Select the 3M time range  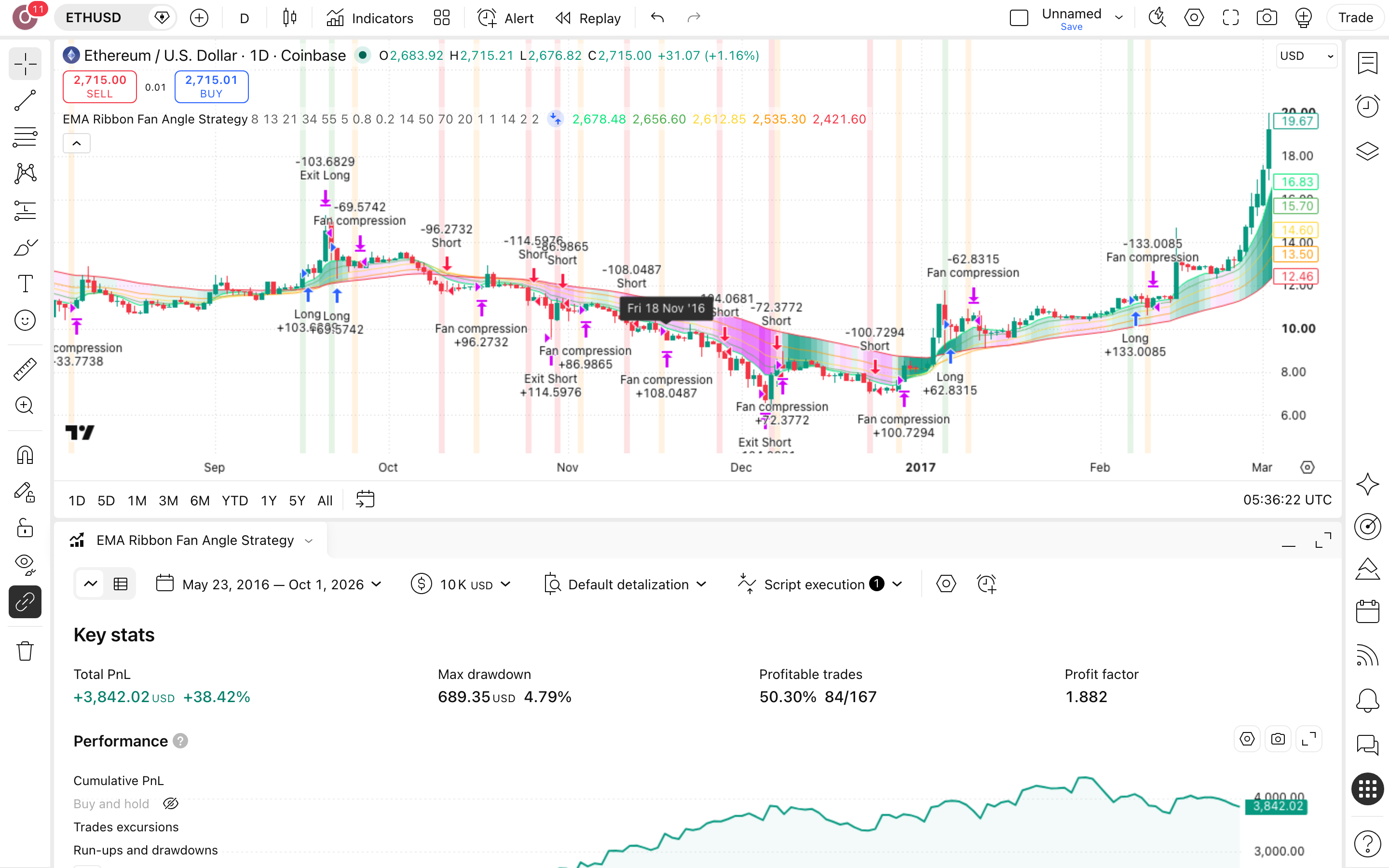coord(168,500)
